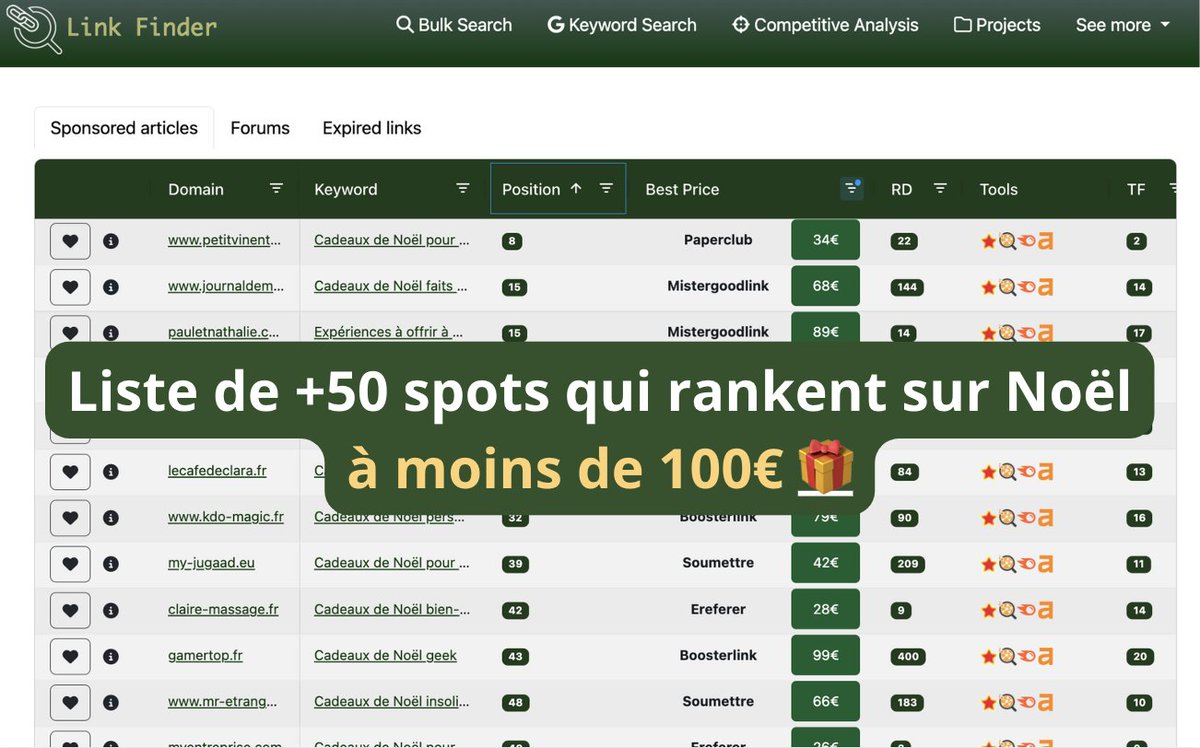Toggle heart favorite for www.mr-etrang row
The image size is (1200, 748).
coord(70,702)
